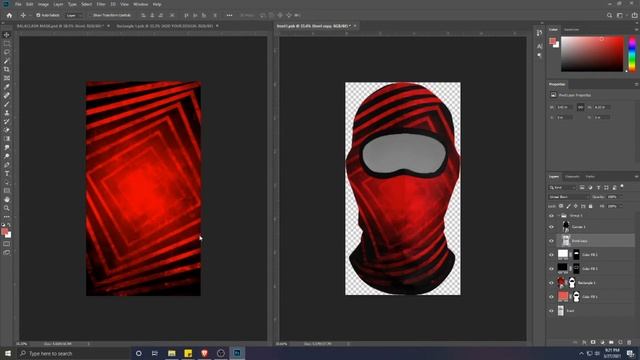Open the Color panel flyout menu

coord(636,30)
